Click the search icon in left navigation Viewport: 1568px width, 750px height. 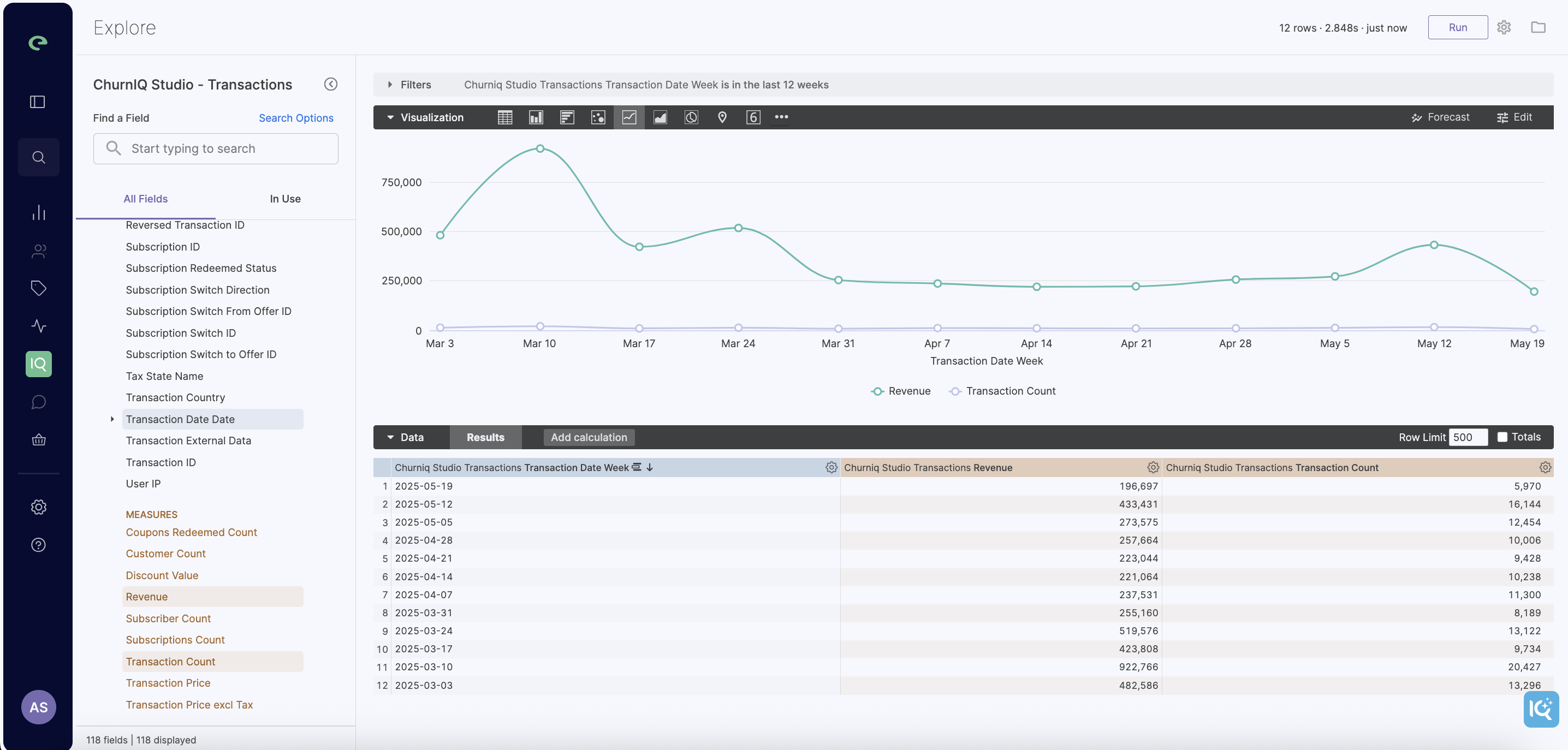[38, 157]
